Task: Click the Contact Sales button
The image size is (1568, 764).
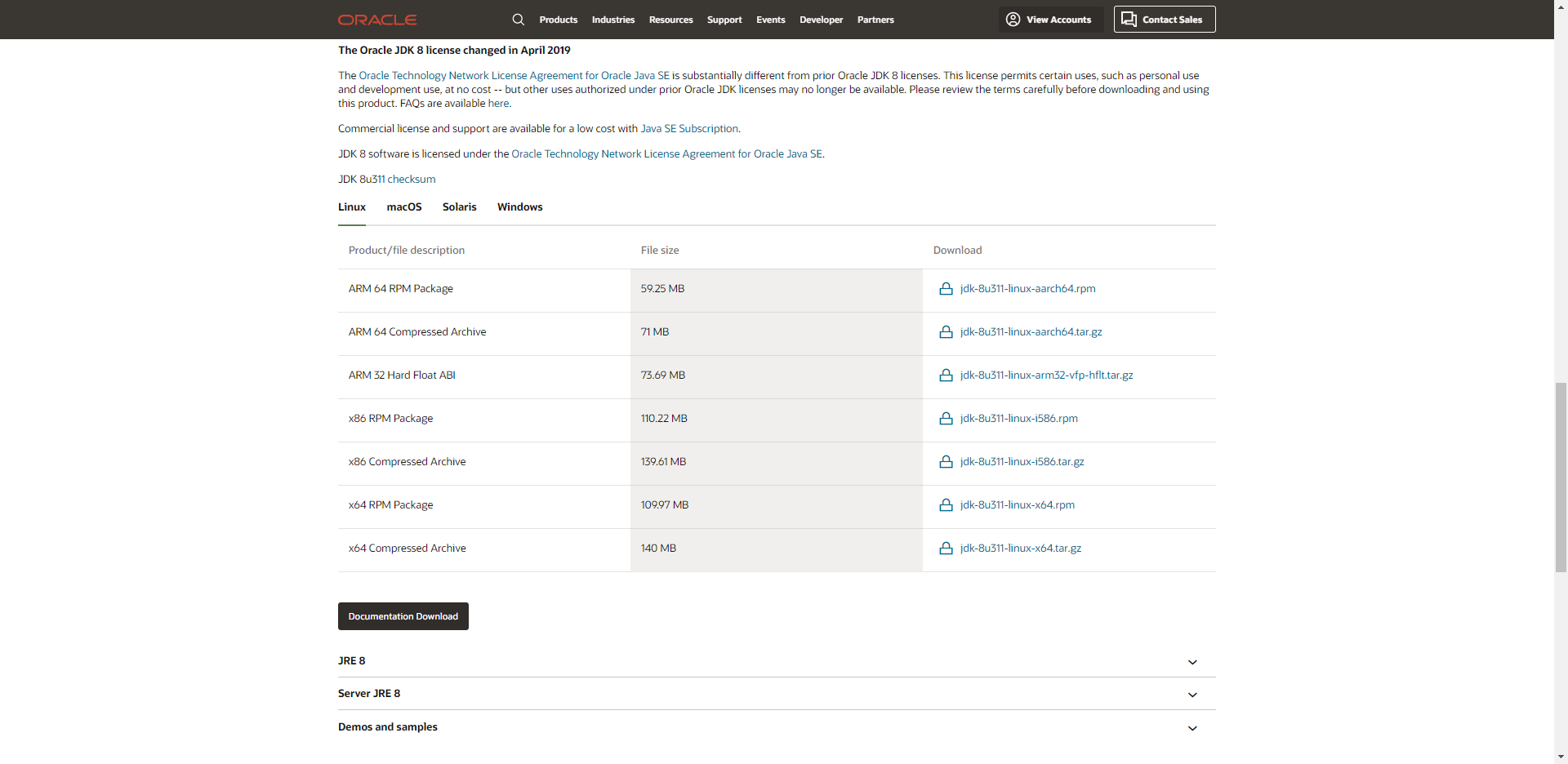Action: [x=1165, y=20]
